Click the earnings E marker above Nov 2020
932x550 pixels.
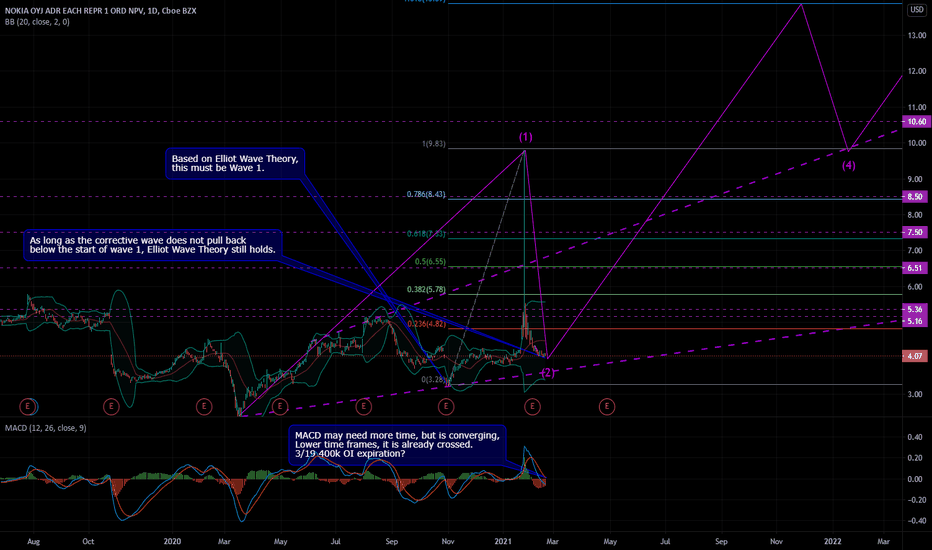tap(446, 407)
